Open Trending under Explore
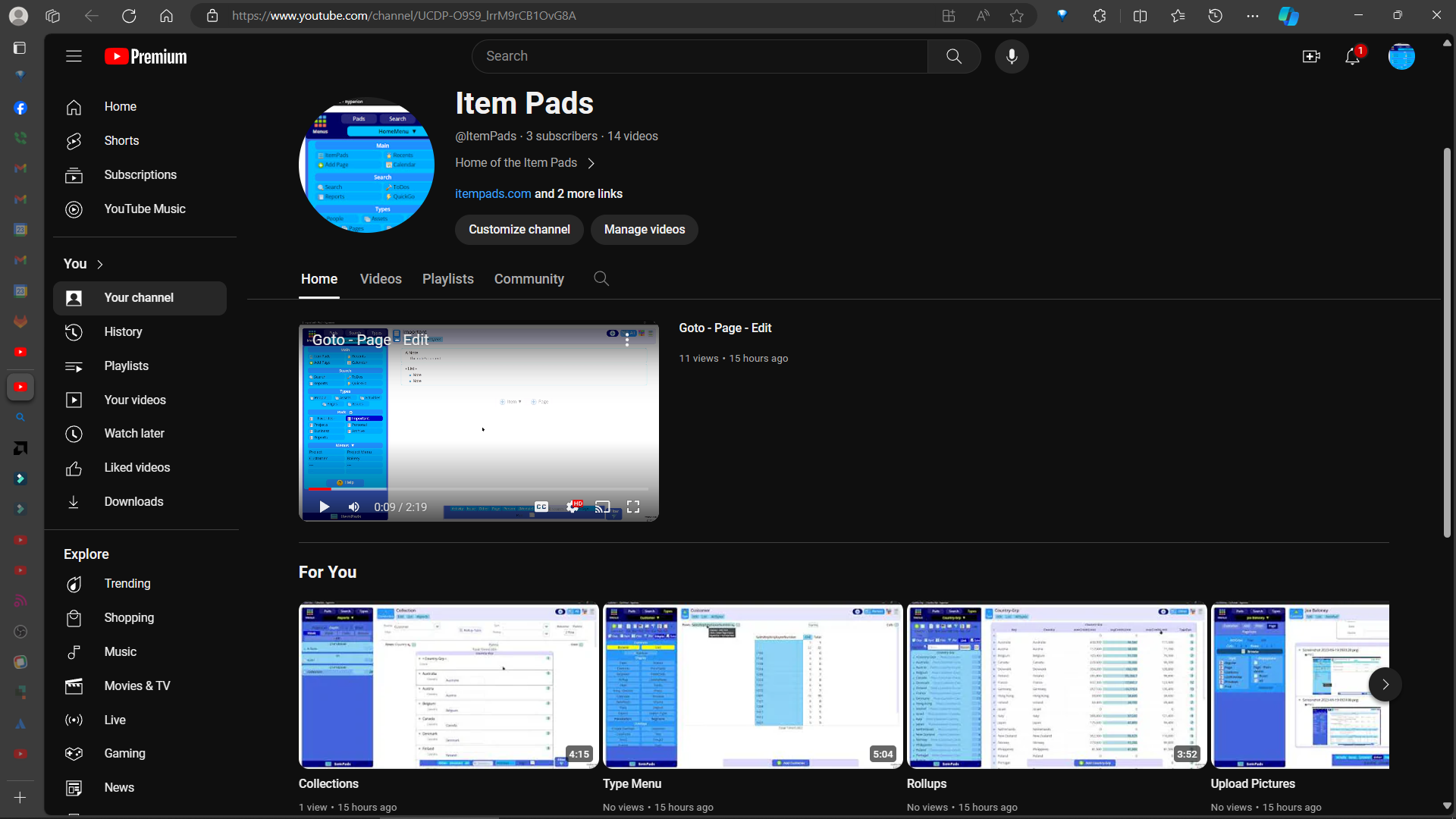Viewport: 1456px width, 819px height. point(140,584)
